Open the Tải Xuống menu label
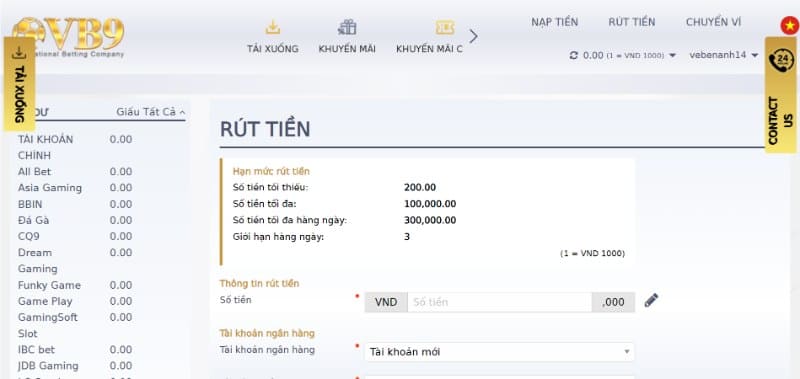Image resolution: width=800 pixels, height=379 pixels. 273,49
